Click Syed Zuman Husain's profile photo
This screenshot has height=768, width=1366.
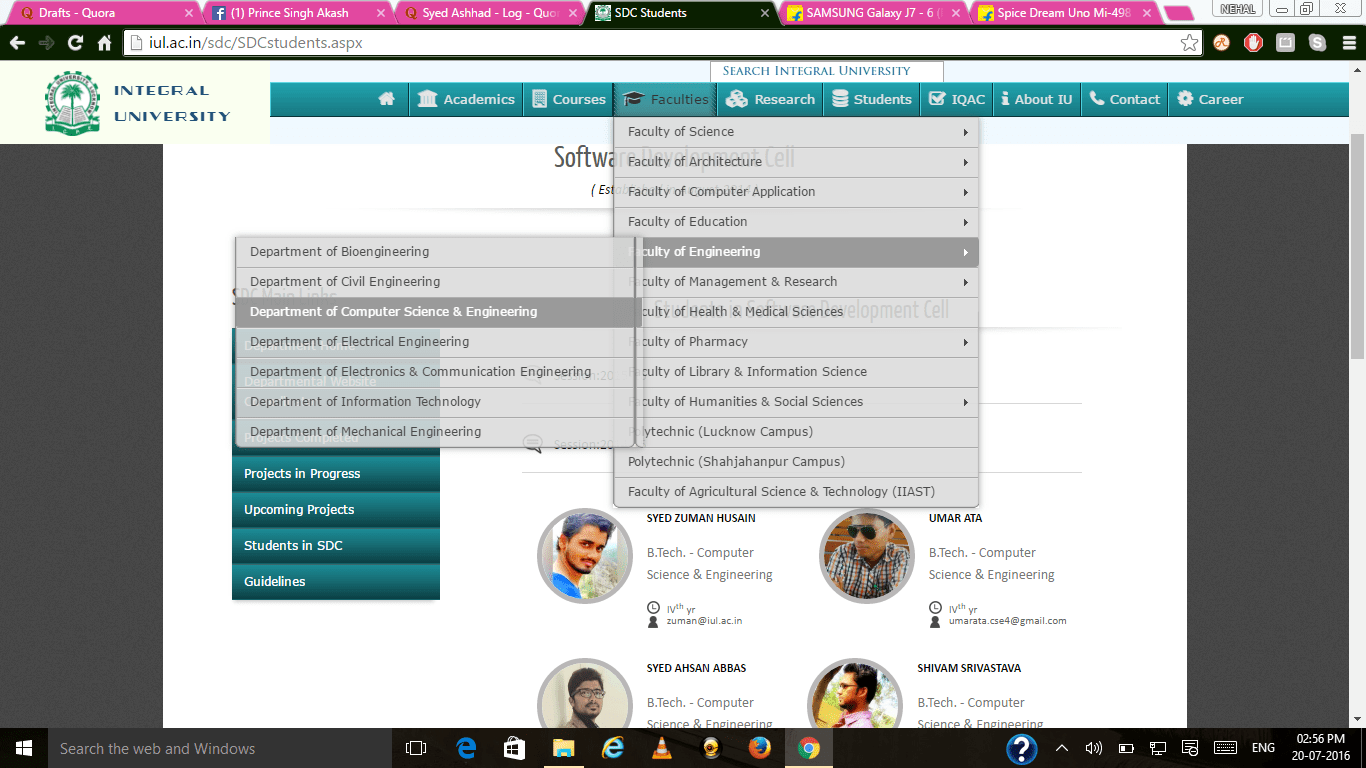pos(585,556)
